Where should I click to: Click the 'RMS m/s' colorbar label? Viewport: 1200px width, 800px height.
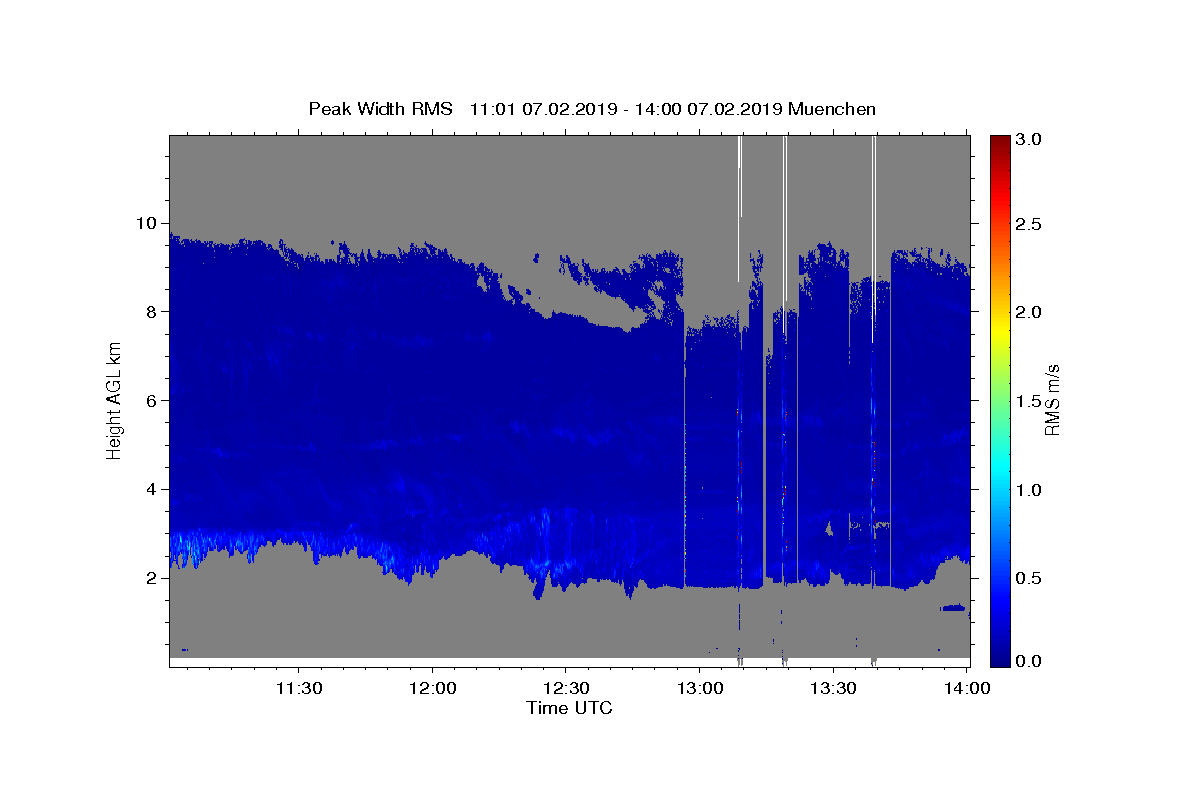click(1052, 400)
